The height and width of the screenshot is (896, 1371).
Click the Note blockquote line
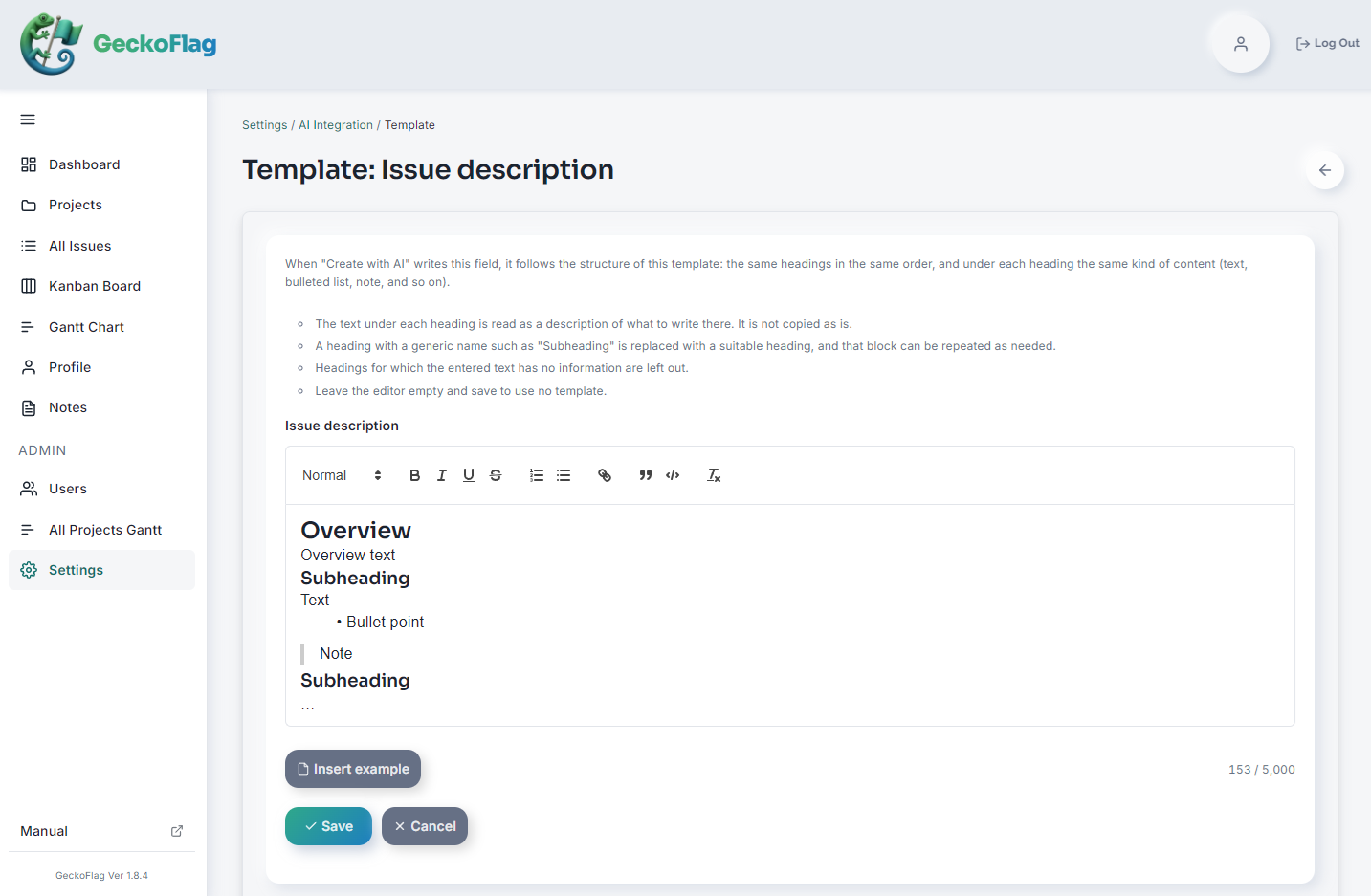[336, 653]
